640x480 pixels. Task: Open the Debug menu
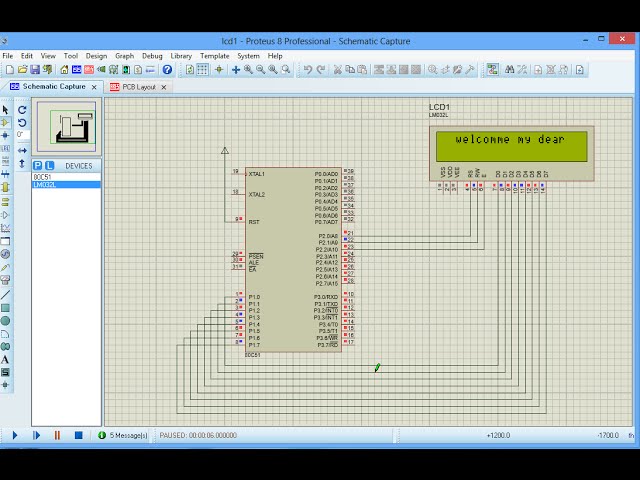152,56
